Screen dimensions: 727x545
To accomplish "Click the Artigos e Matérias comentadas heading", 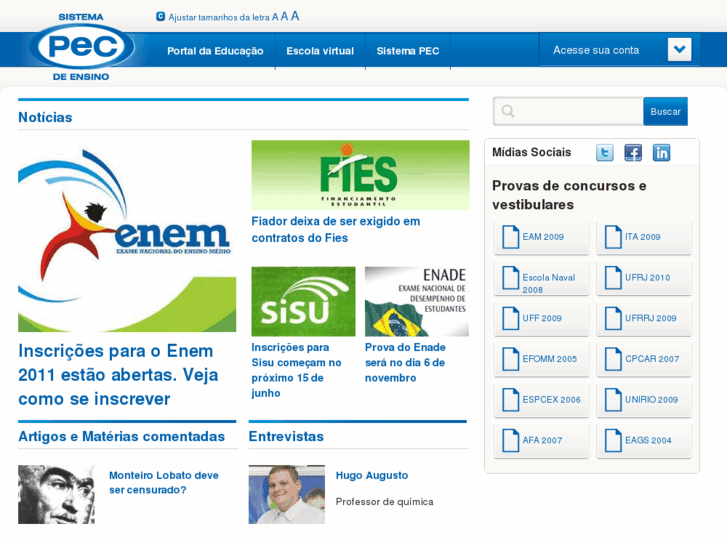I will 121,436.
